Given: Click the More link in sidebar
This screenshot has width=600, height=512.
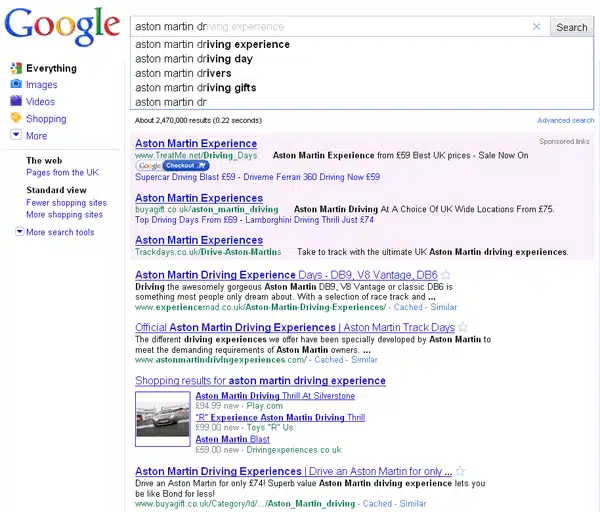Looking at the screenshot, I should pos(36,136).
